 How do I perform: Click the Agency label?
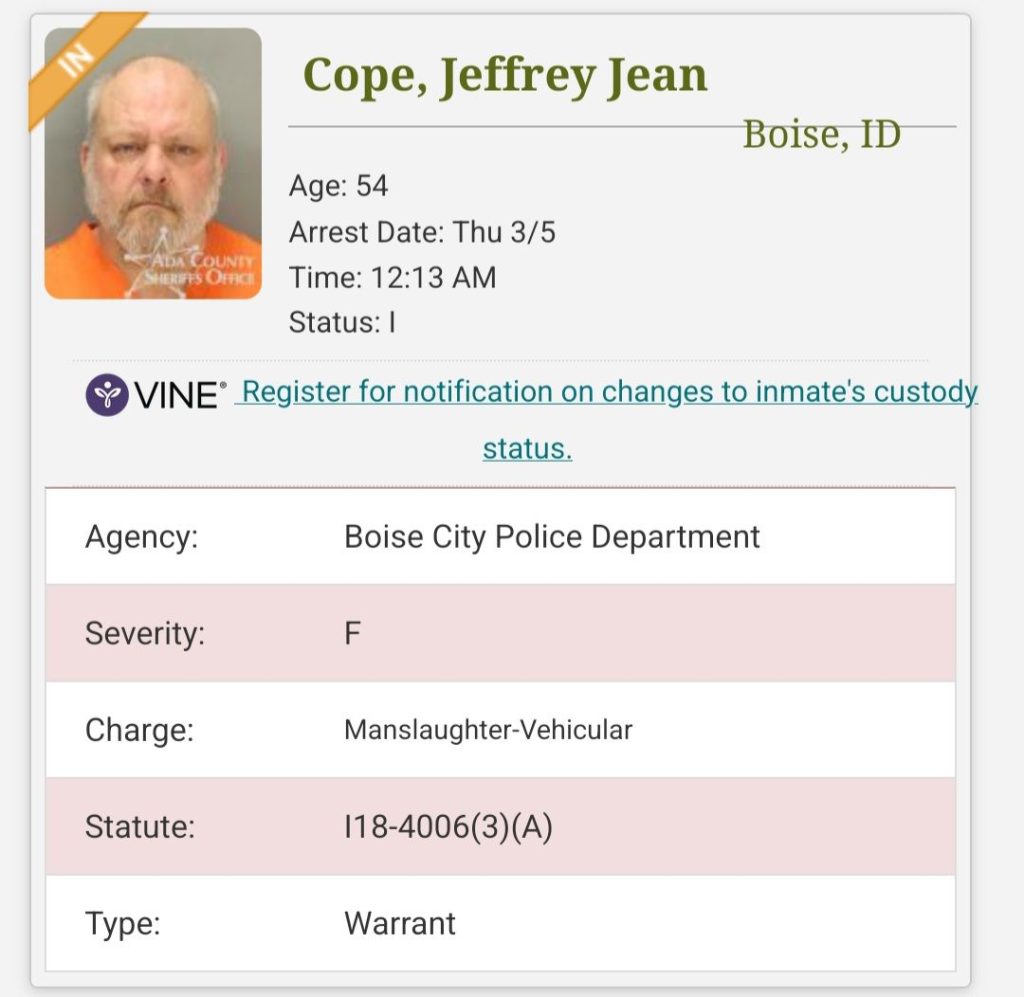click(x=141, y=537)
